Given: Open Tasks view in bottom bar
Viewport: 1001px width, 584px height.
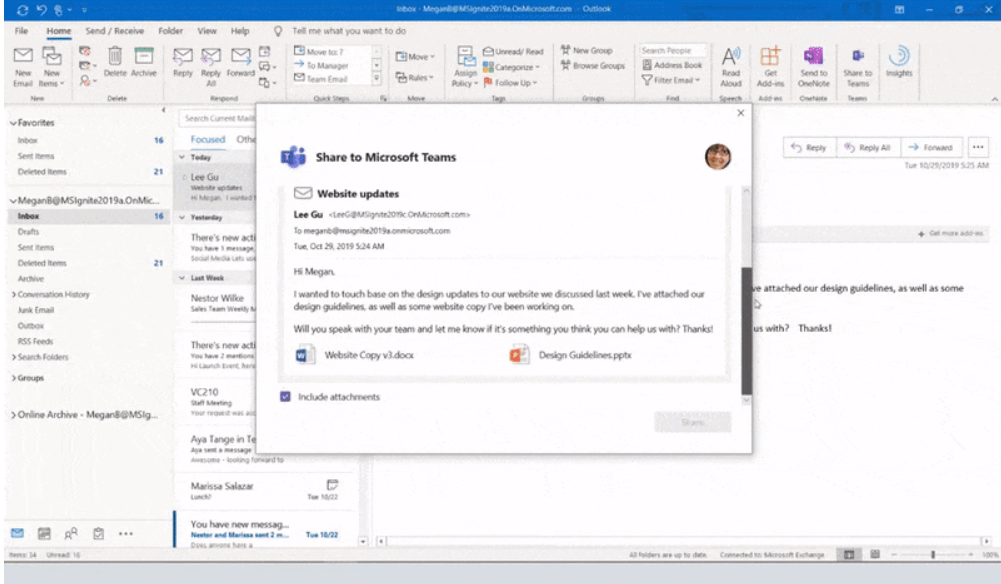Looking at the screenshot, I should (x=98, y=534).
